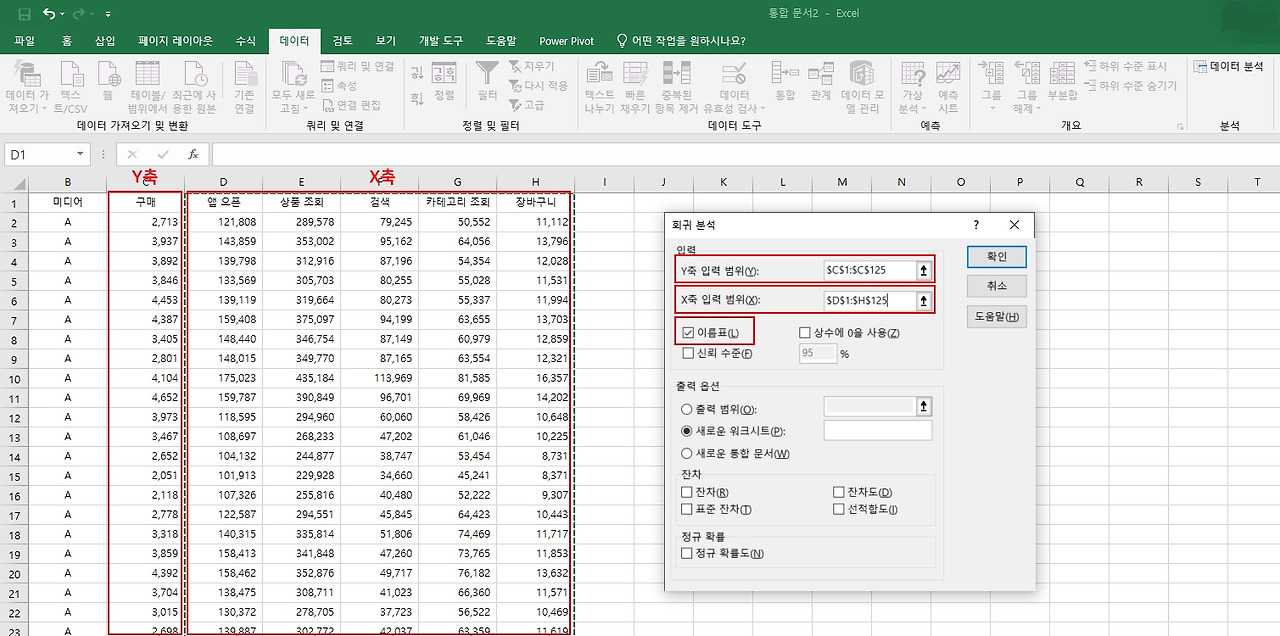
Task: Check the 표준 잔차 checkbox
Action: (x=687, y=509)
